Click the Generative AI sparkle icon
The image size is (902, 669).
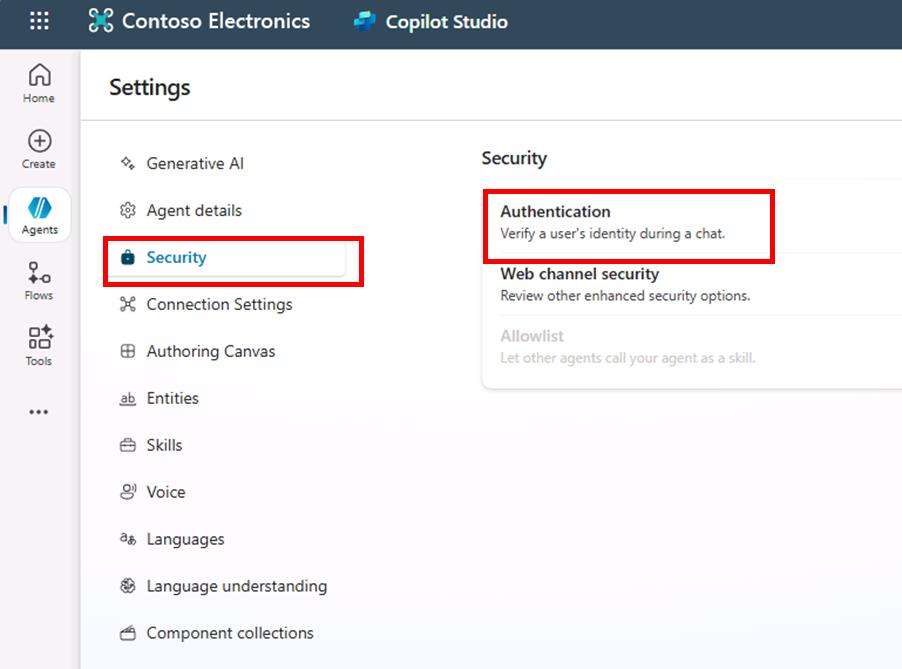pyautogui.click(x=128, y=163)
